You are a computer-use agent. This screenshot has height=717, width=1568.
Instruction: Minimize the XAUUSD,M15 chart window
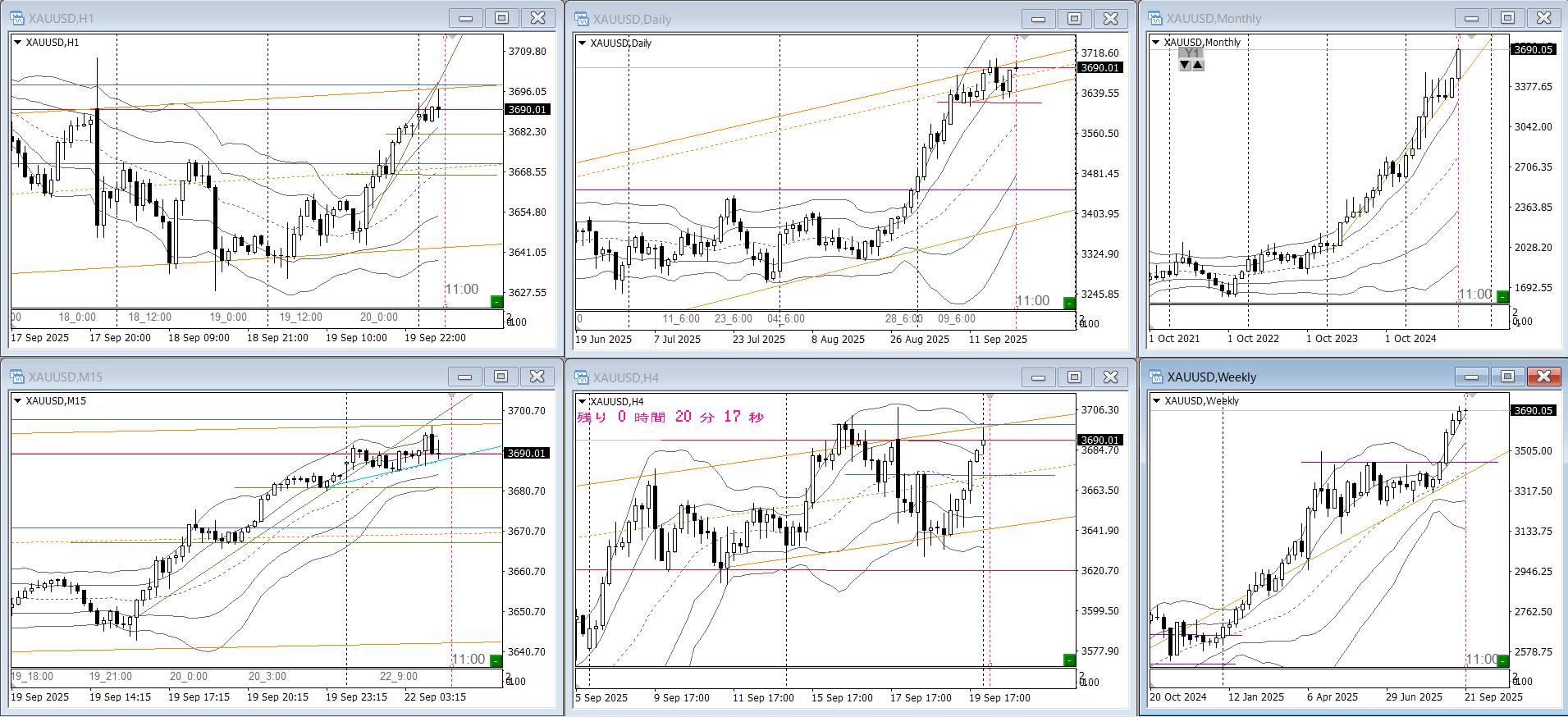[x=464, y=377]
